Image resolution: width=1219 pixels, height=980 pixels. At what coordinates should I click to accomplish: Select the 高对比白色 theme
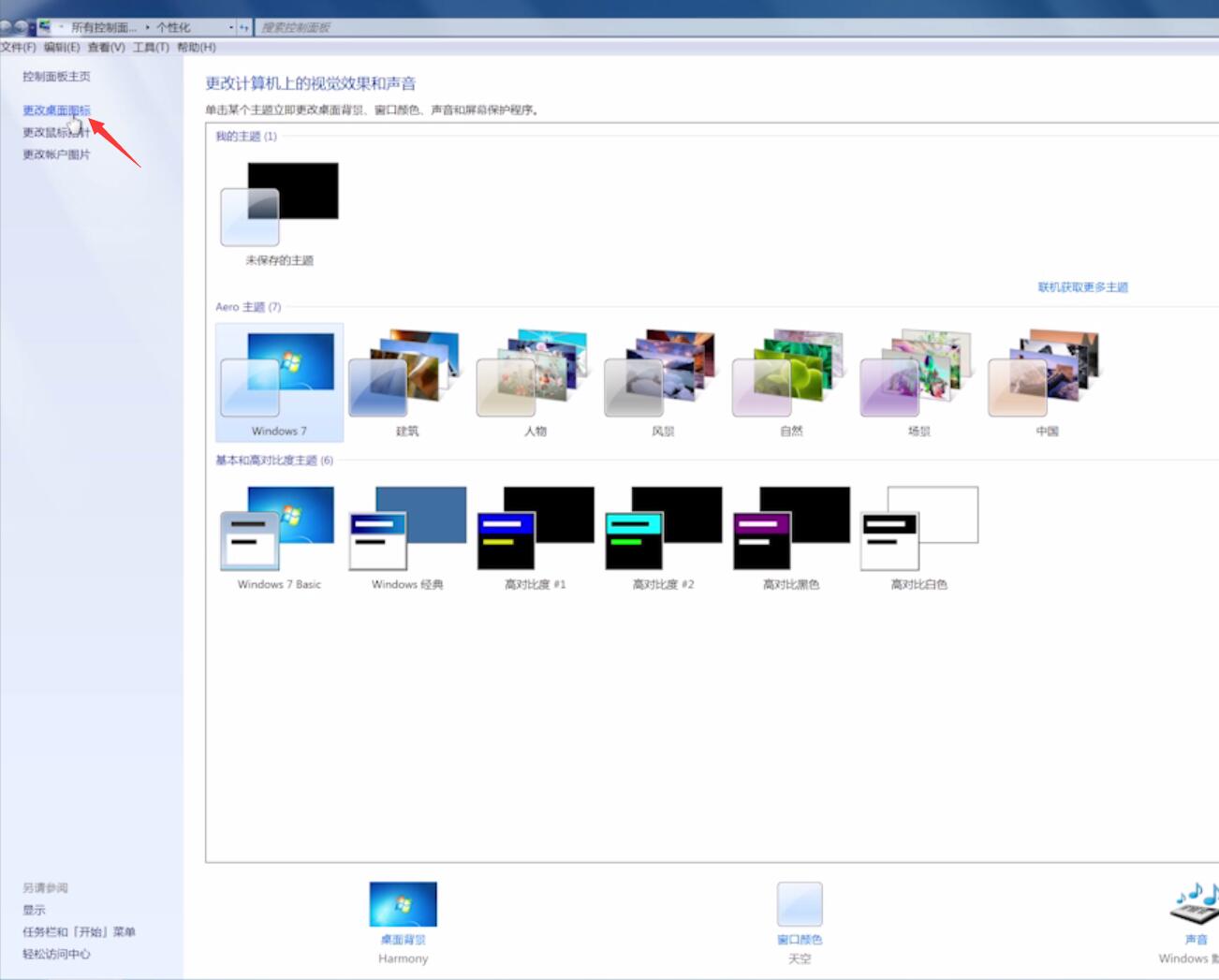pyautogui.click(x=918, y=537)
